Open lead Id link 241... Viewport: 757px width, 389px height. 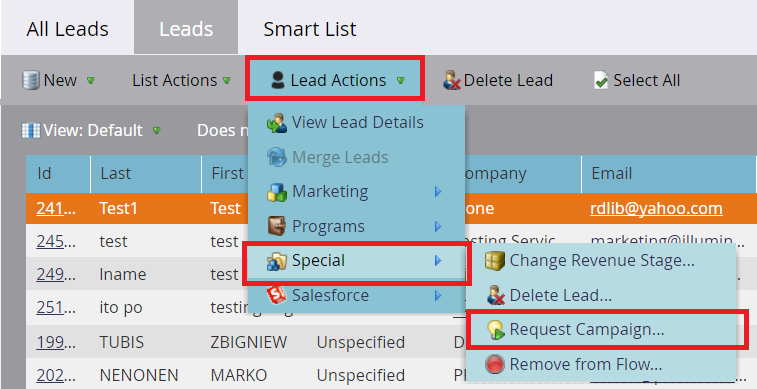tap(56, 208)
